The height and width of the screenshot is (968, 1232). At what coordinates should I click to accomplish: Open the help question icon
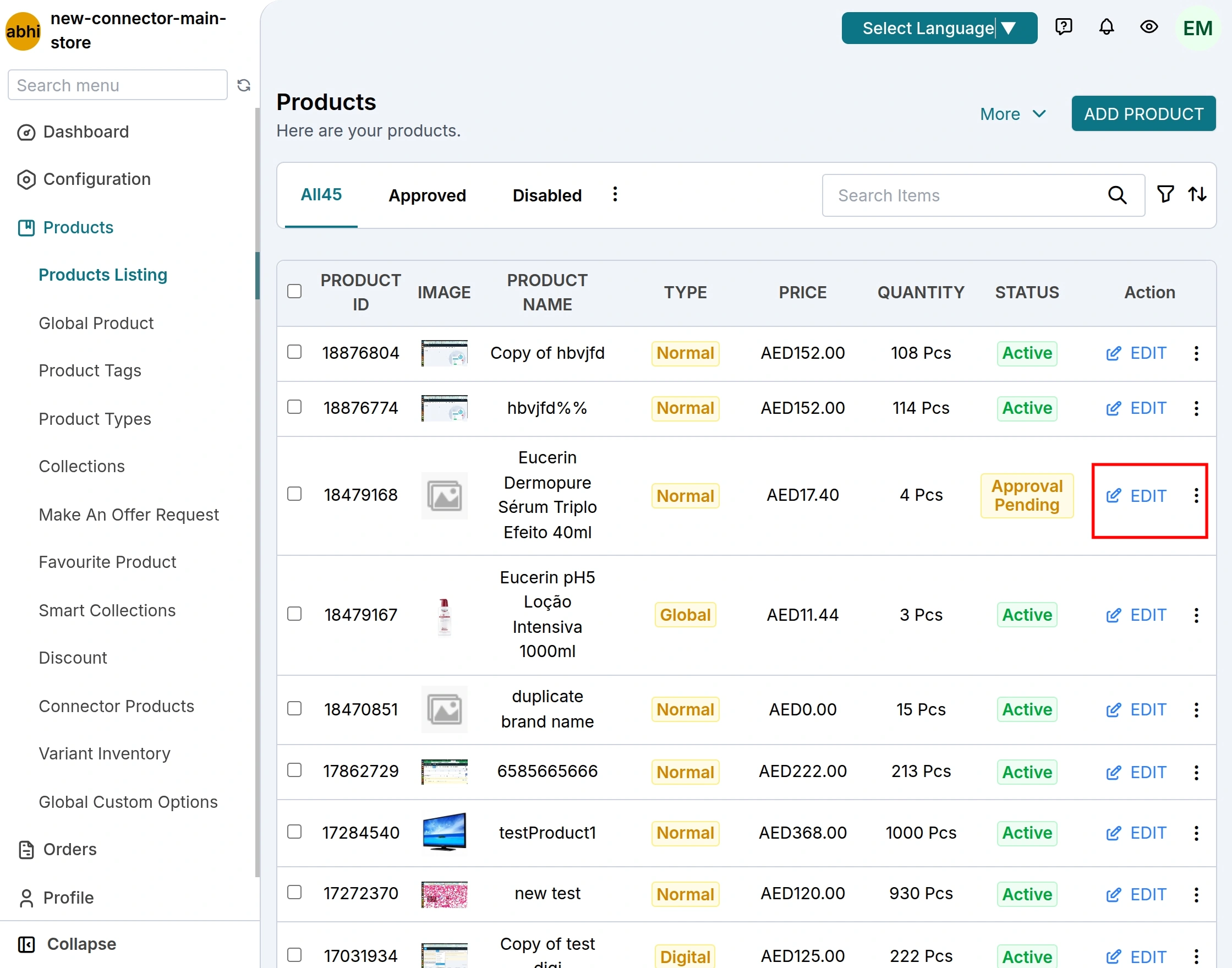[1064, 27]
